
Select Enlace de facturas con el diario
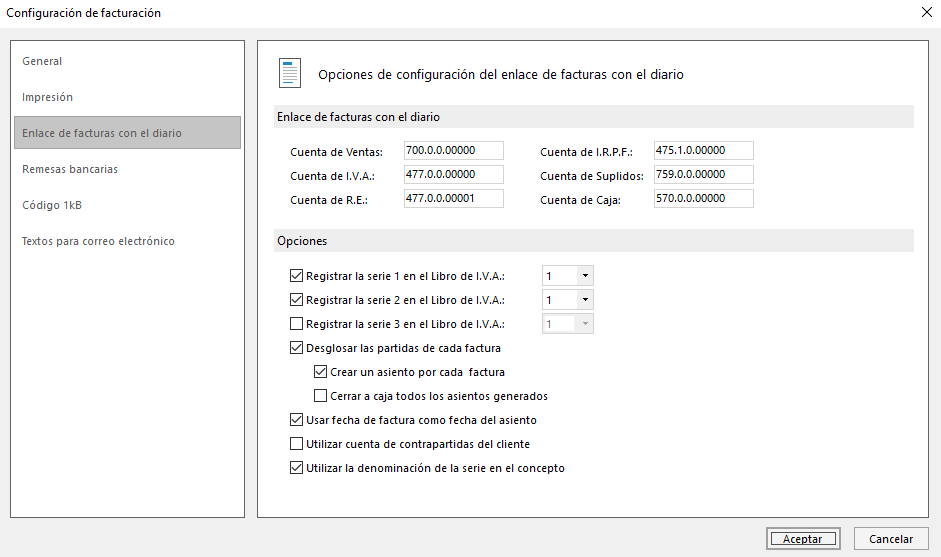(127, 133)
